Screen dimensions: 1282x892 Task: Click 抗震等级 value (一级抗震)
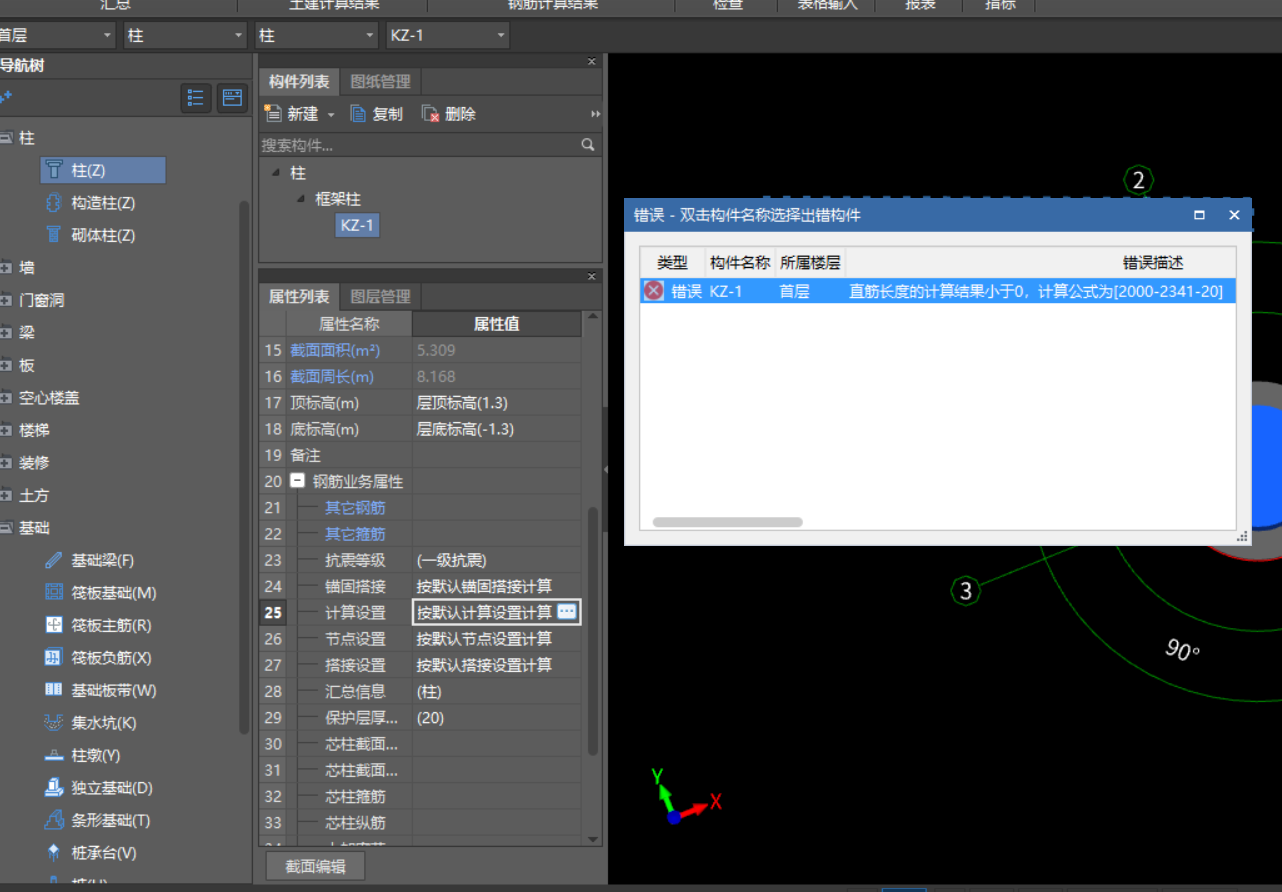(x=496, y=560)
